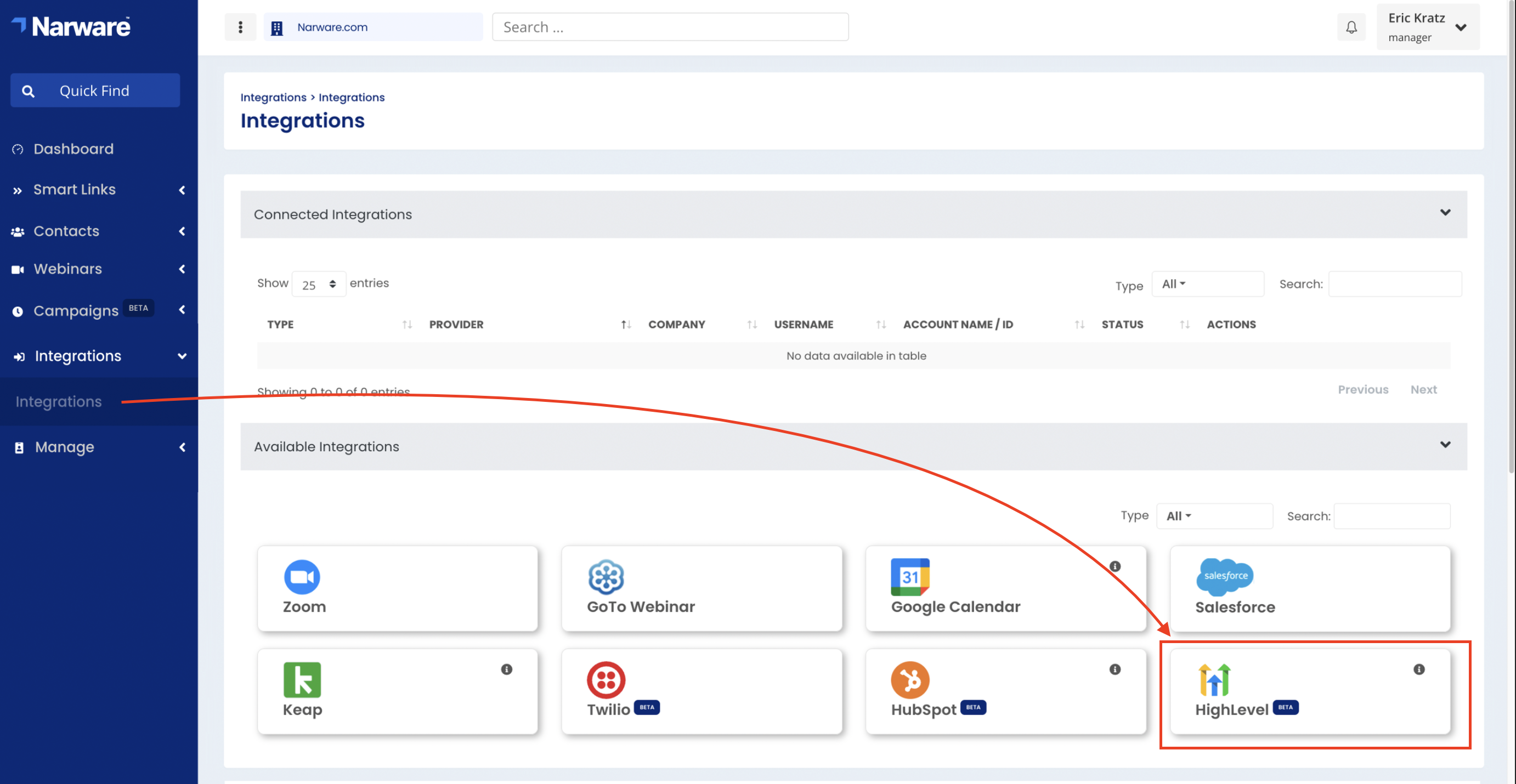
Task: Show info for Keap integration
Action: coord(506,669)
